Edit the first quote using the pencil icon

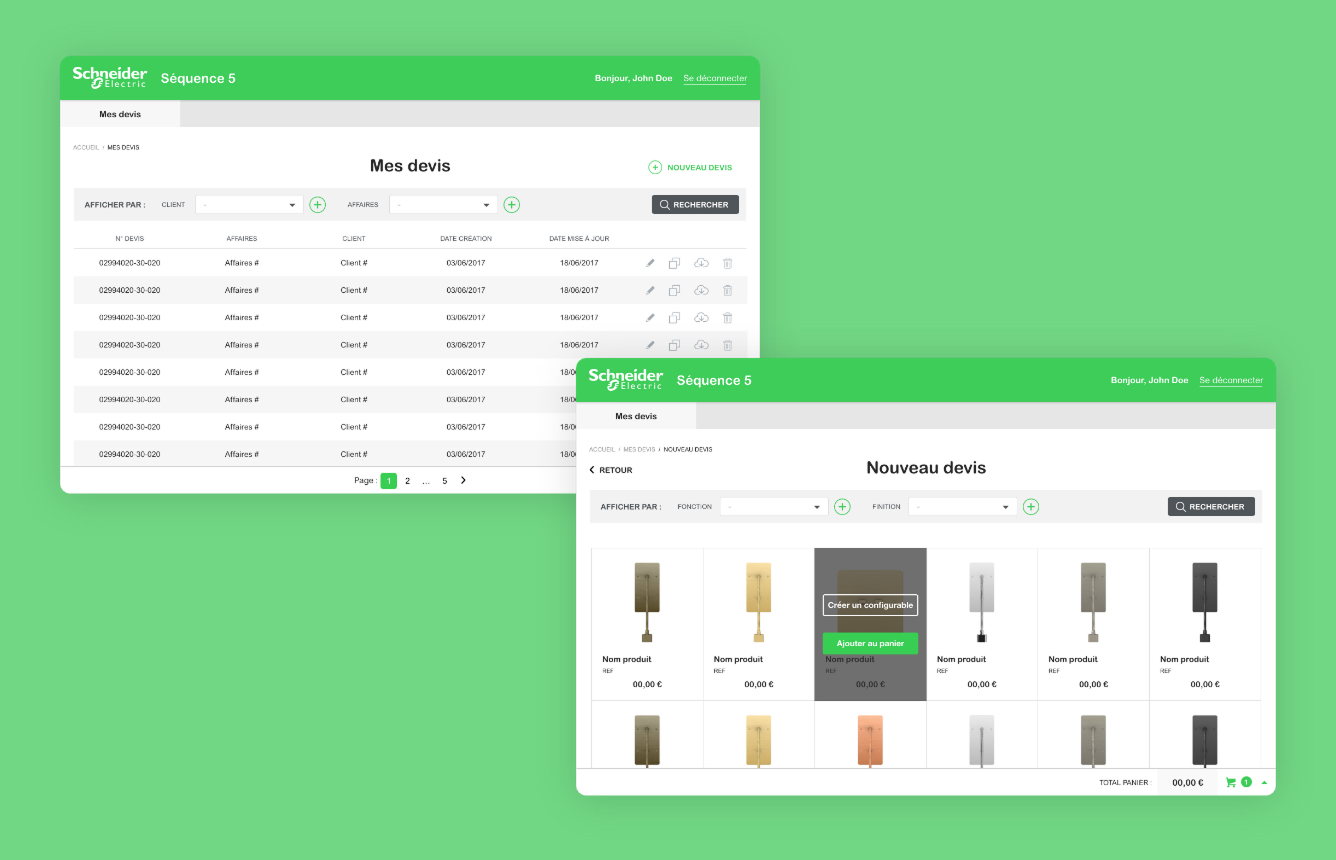(650, 263)
